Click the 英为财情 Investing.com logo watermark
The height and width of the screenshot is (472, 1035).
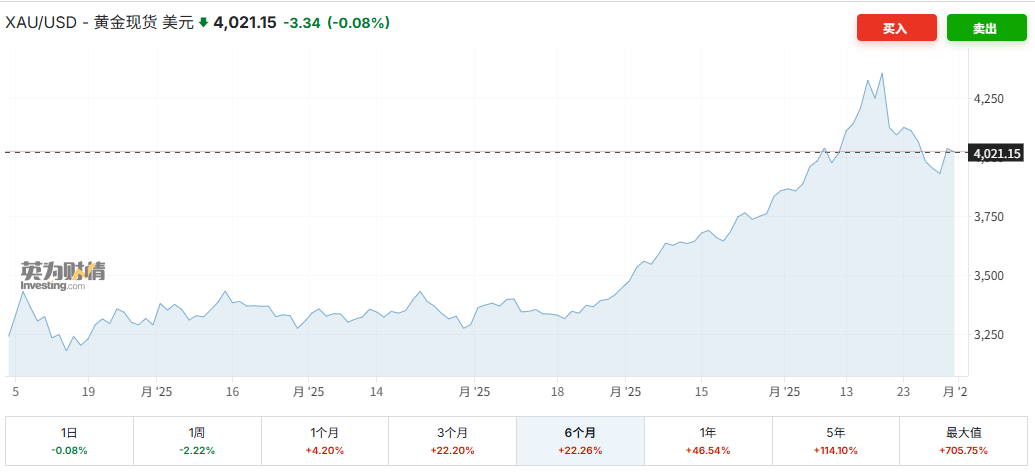[x=62, y=274]
